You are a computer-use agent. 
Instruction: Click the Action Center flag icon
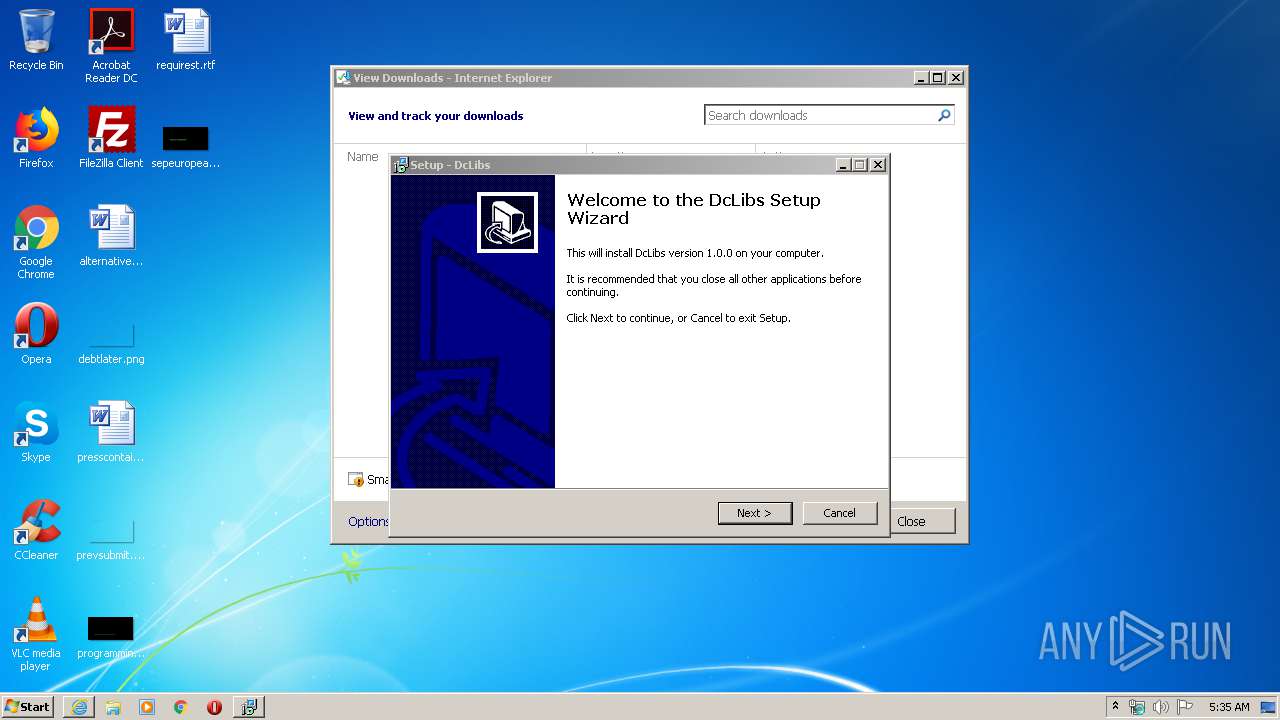(1185, 707)
